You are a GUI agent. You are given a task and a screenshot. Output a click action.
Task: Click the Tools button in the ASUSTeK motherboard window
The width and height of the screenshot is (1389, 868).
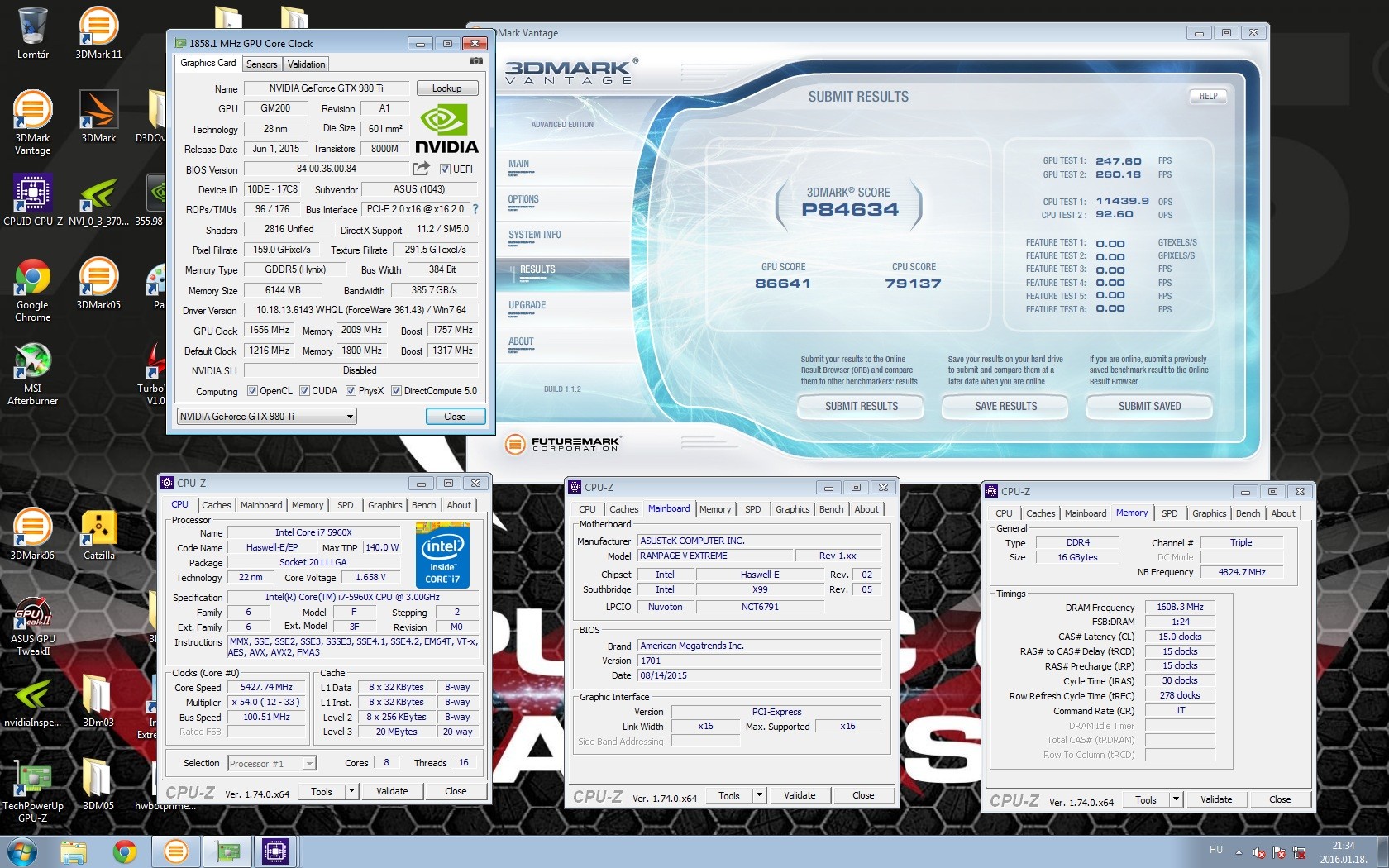tap(729, 796)
